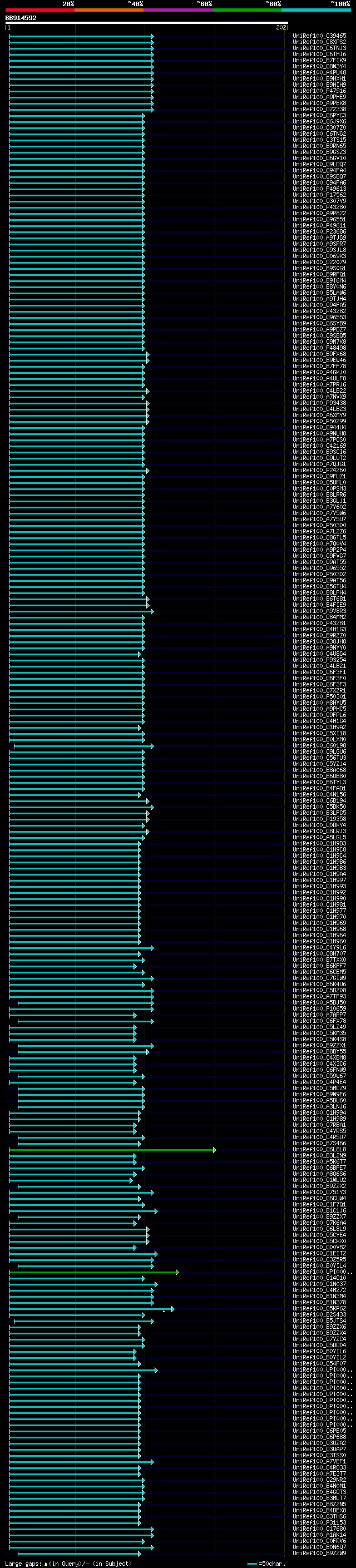Select hit UniRef100_P19358
Image resolution: width=356 pixels, height=1568 pixels.
pyautogui.click(x=319, y=819)
